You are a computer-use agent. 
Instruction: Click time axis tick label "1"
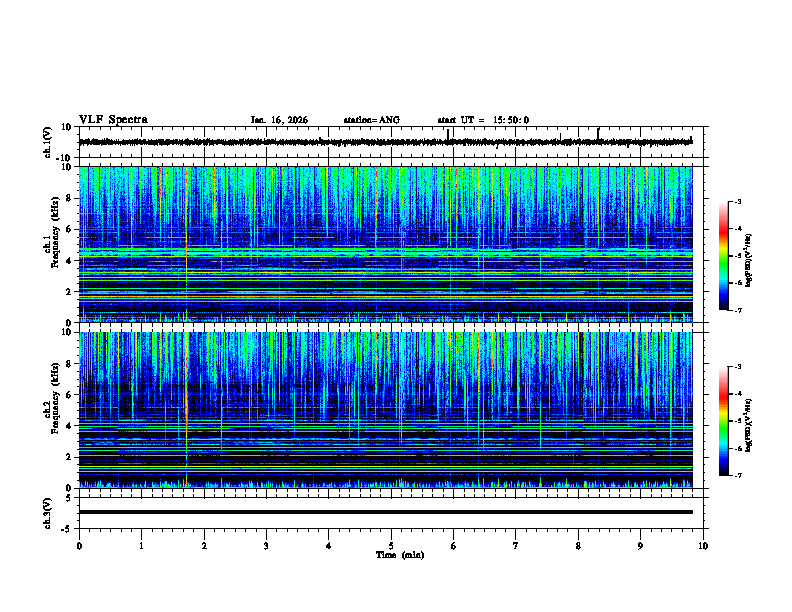[x=141, y=545]
